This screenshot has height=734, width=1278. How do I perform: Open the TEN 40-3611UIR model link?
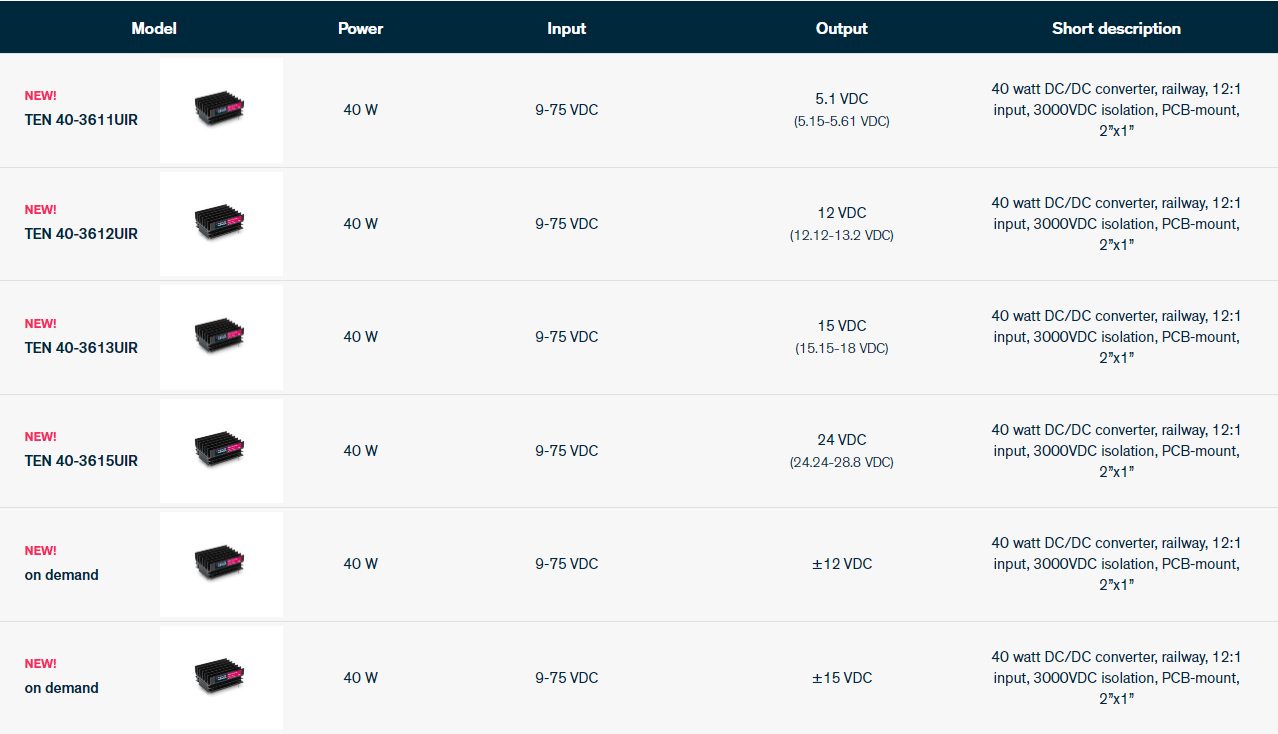click(81, 120)
